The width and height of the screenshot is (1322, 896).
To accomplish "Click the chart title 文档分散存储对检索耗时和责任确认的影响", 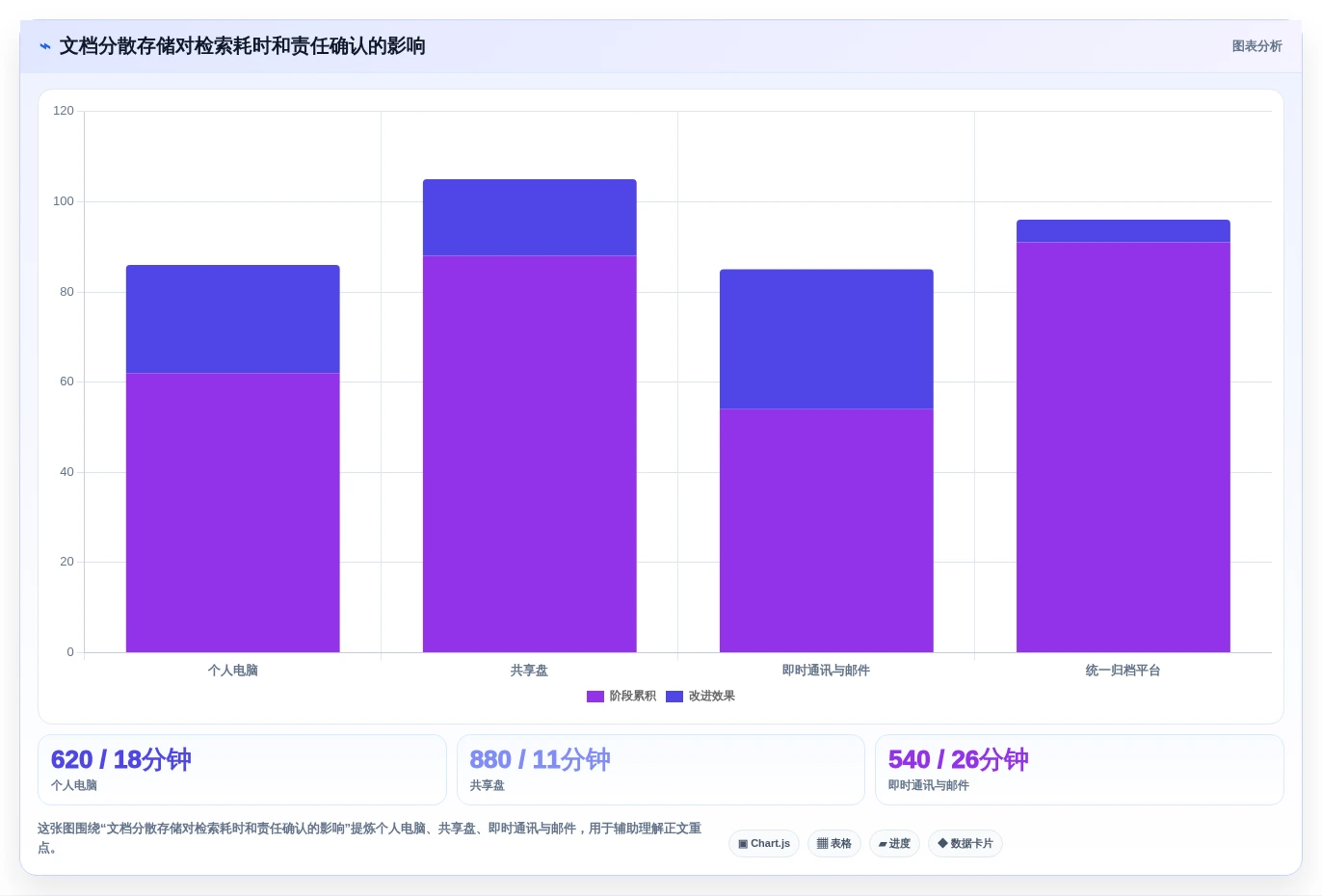I will coord(243,46).
